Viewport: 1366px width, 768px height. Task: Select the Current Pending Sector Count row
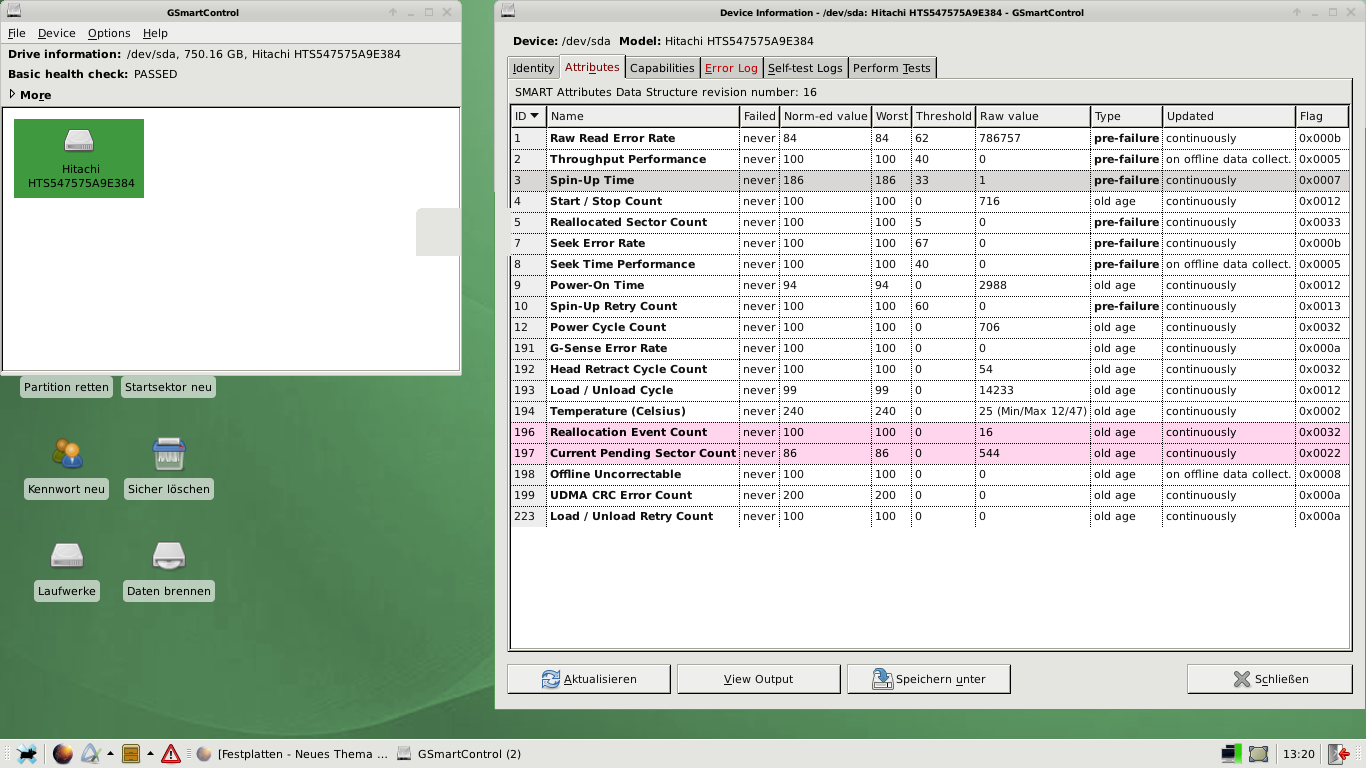[929, 453]
